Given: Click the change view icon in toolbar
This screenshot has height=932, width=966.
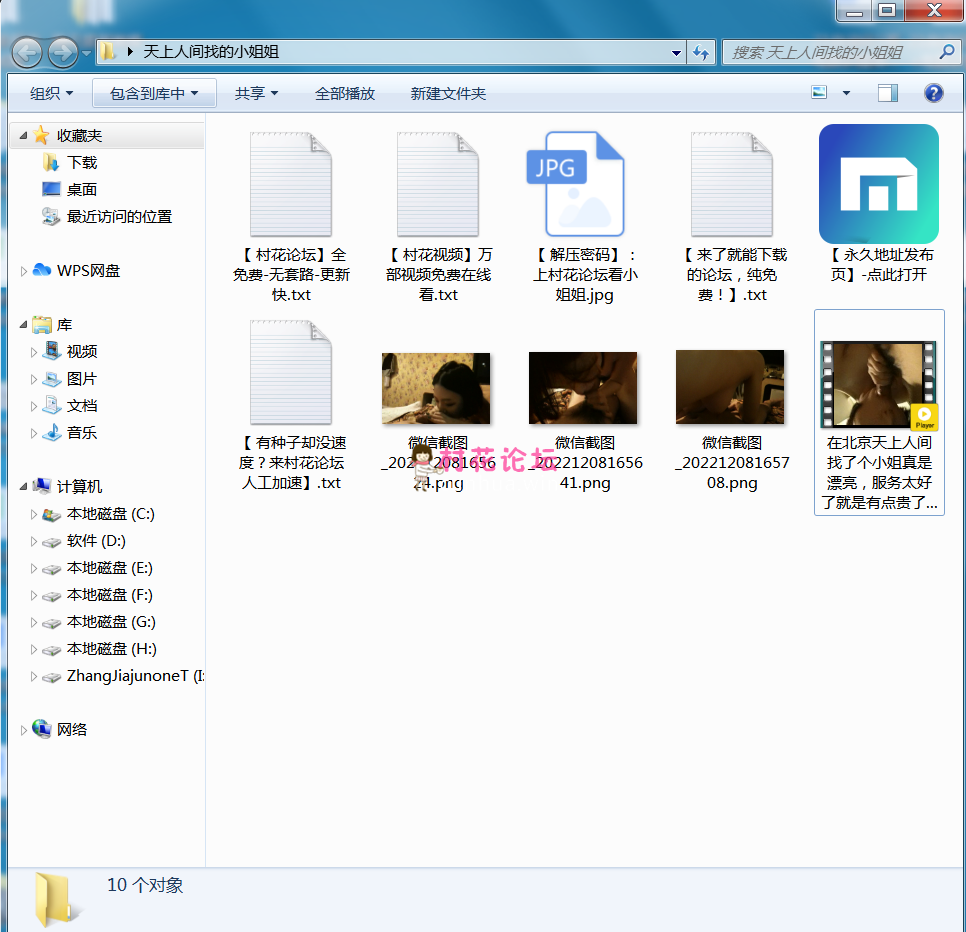Looking at the screenshot, I should click(x=821, y=93).
